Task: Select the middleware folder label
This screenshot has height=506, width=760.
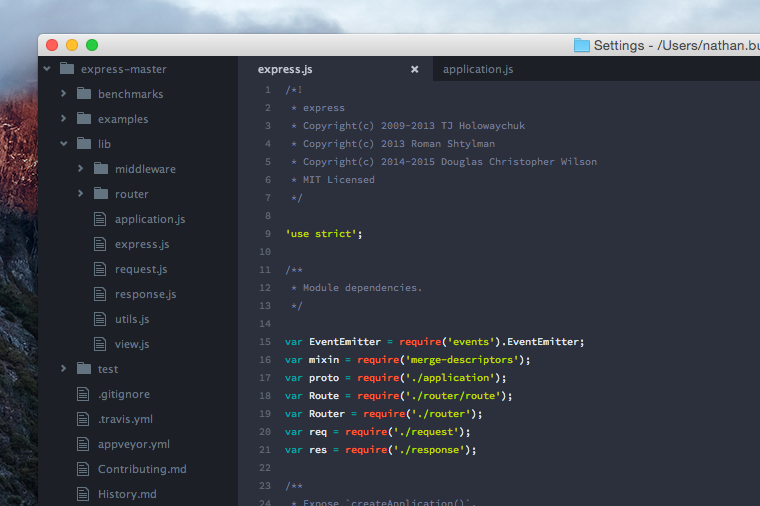Action: point(145,169)
